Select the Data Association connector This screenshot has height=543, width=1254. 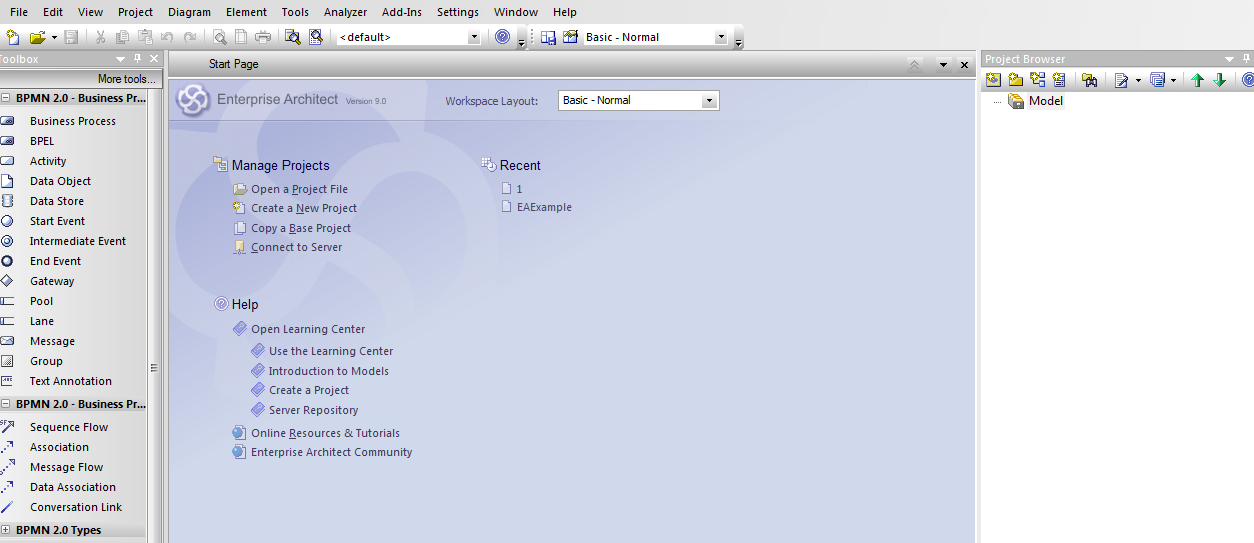tap(73, 487)
